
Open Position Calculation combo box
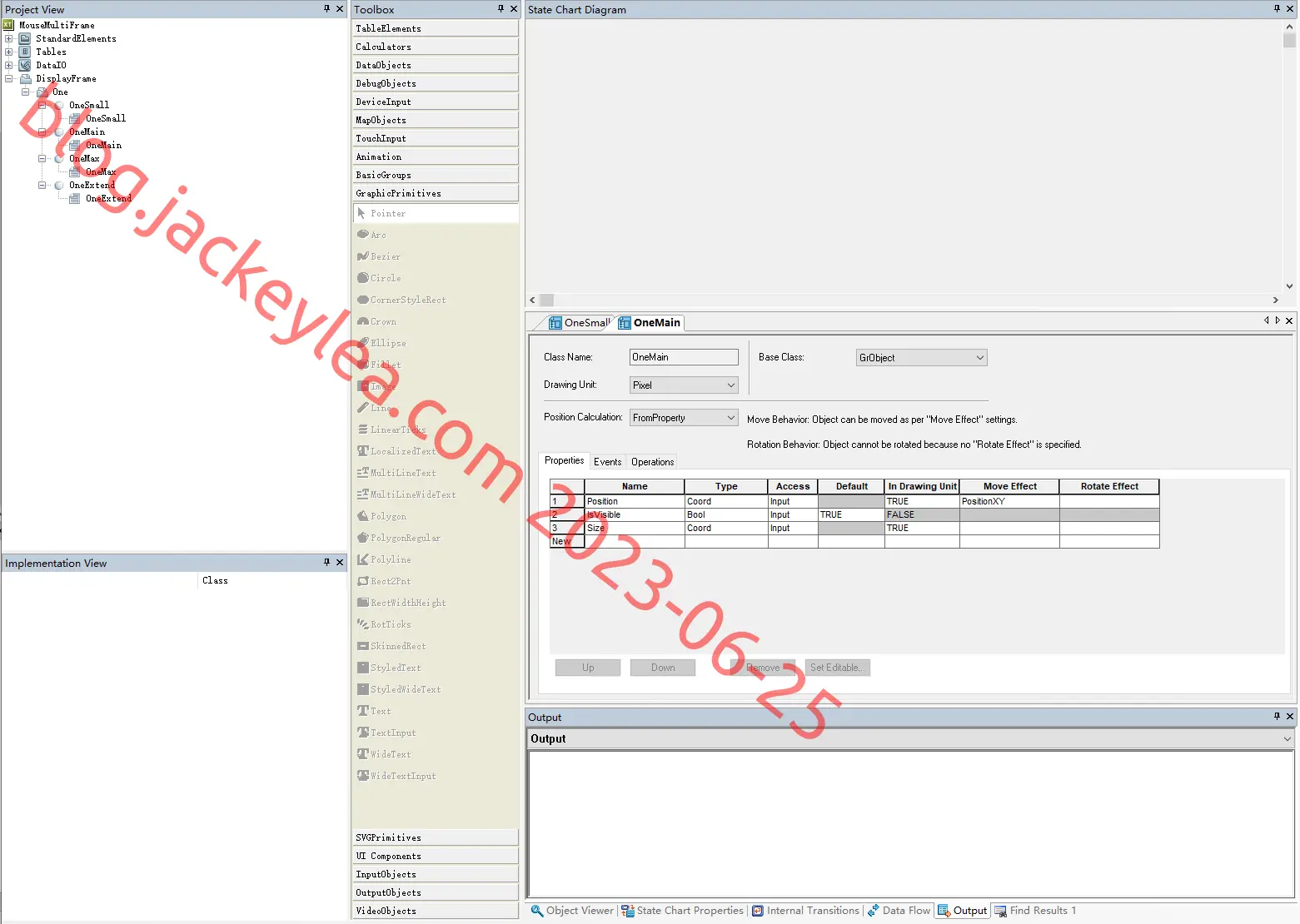684,418
